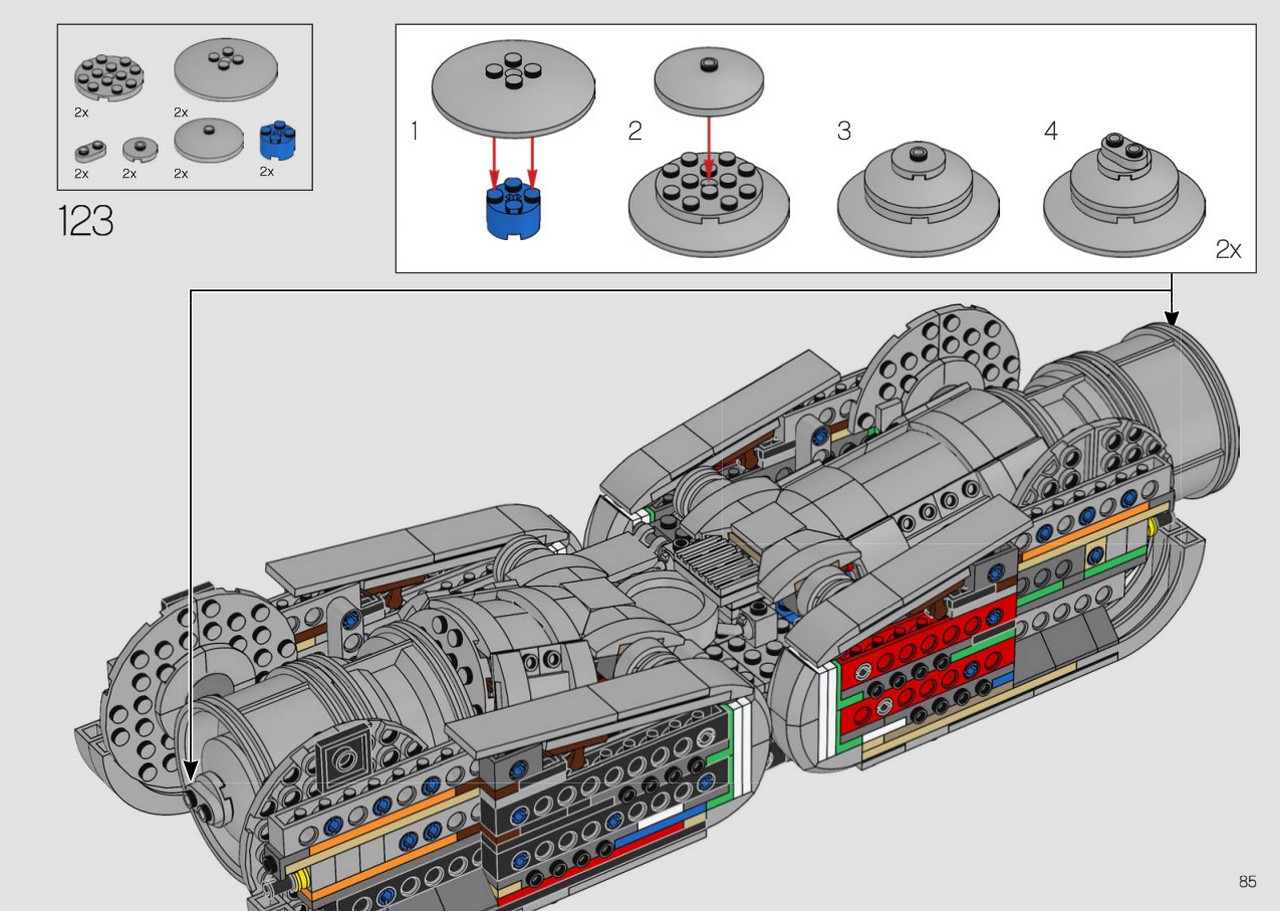Click the 2x quantity beside the blue brick

click(266, 171)
